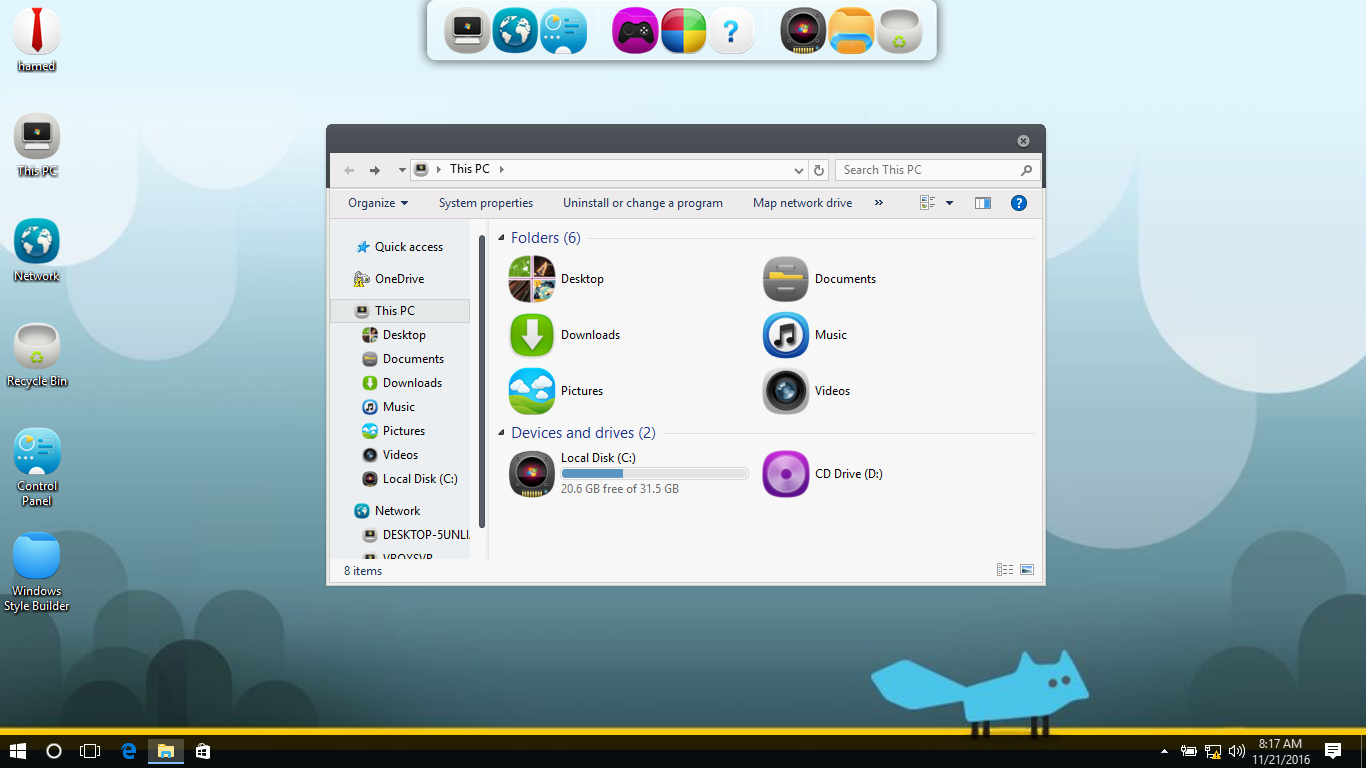The height and width of the screenshot is (768, 1366).
Task: Click Map network drive
Action: click(x=802, y=203)
